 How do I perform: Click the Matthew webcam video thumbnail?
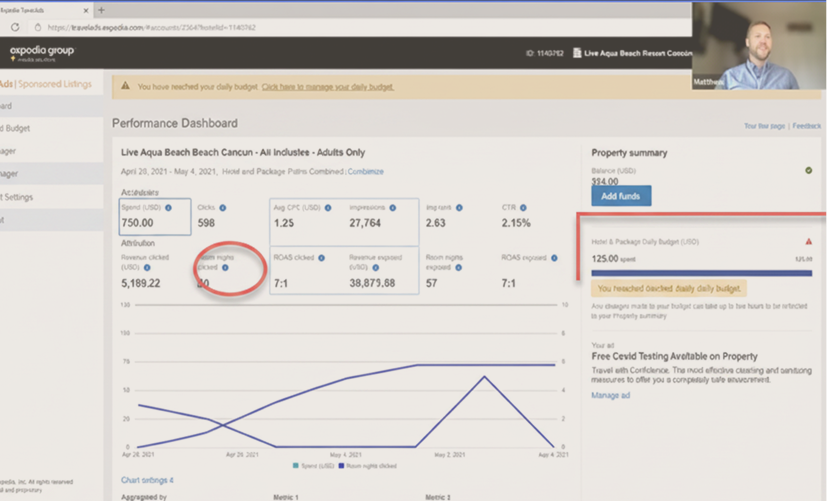coord(759,46)
